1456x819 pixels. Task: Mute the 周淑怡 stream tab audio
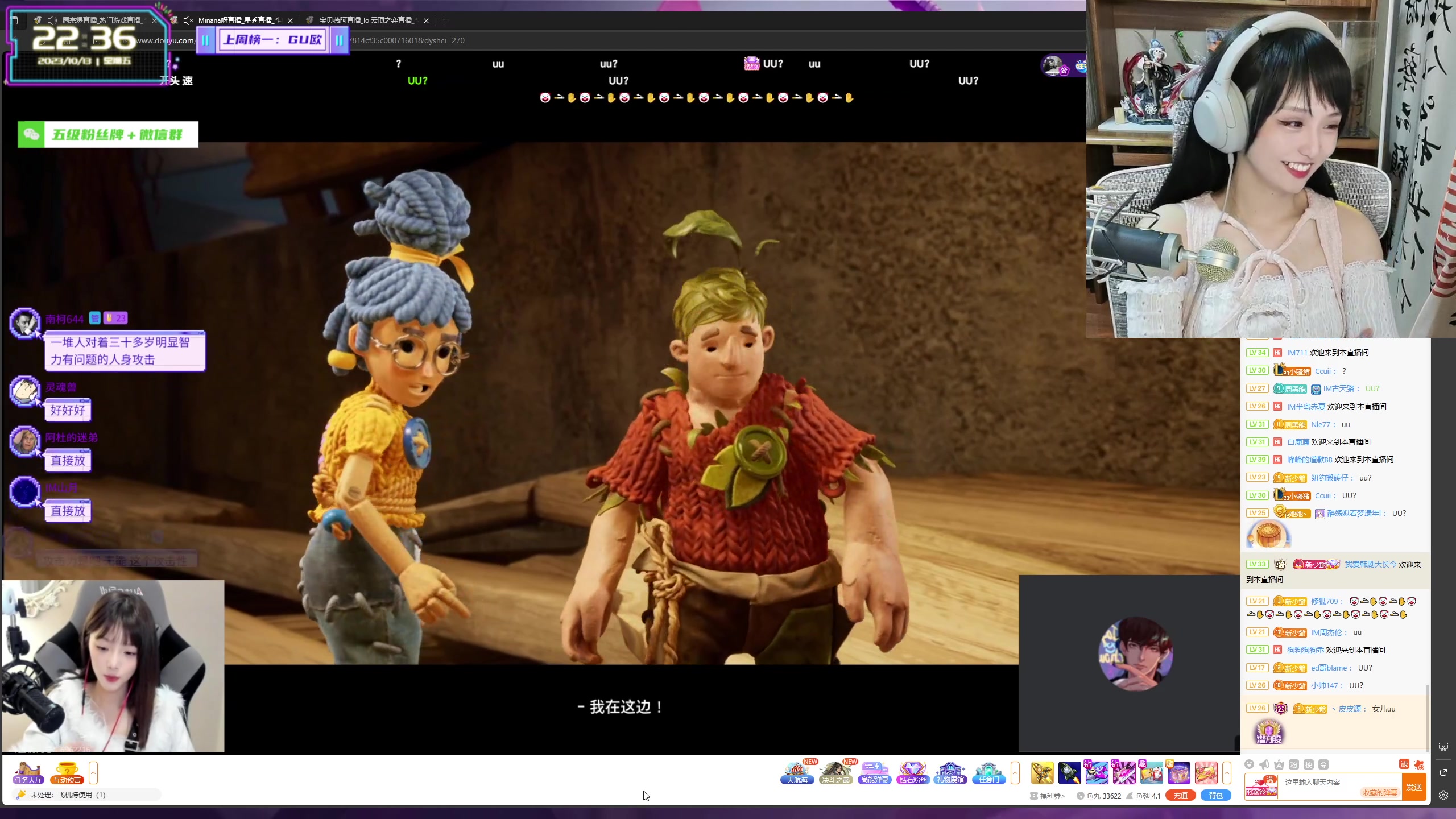(x=52, y=20)
